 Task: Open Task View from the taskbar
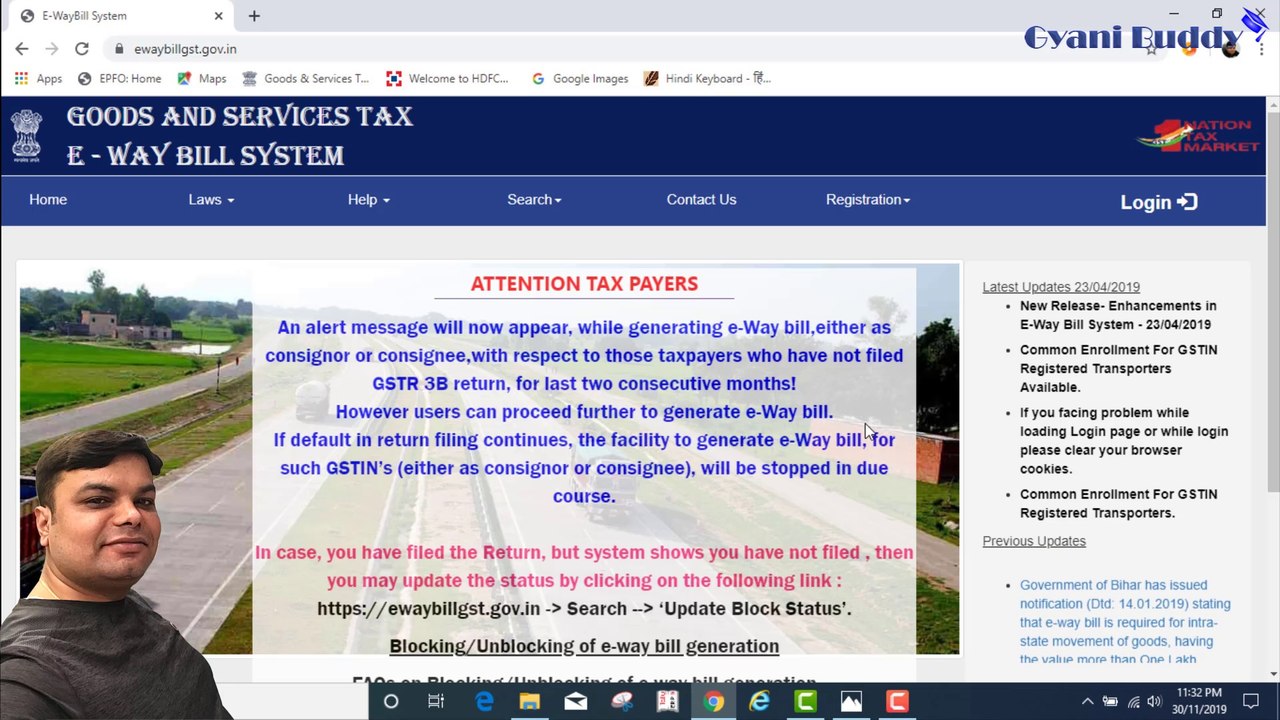pos(436,702)
